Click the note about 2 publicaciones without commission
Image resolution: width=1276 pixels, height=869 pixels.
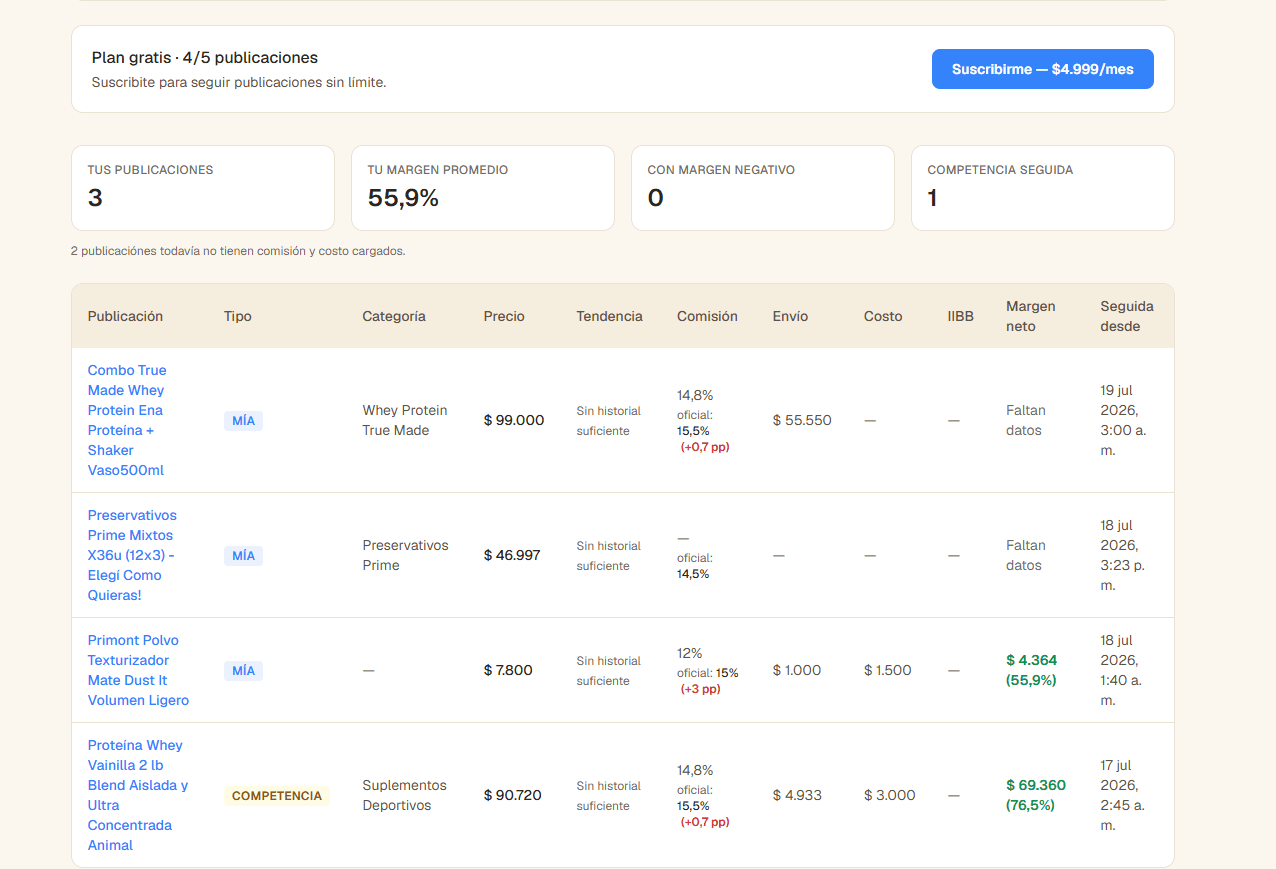(x=238, y=251)
